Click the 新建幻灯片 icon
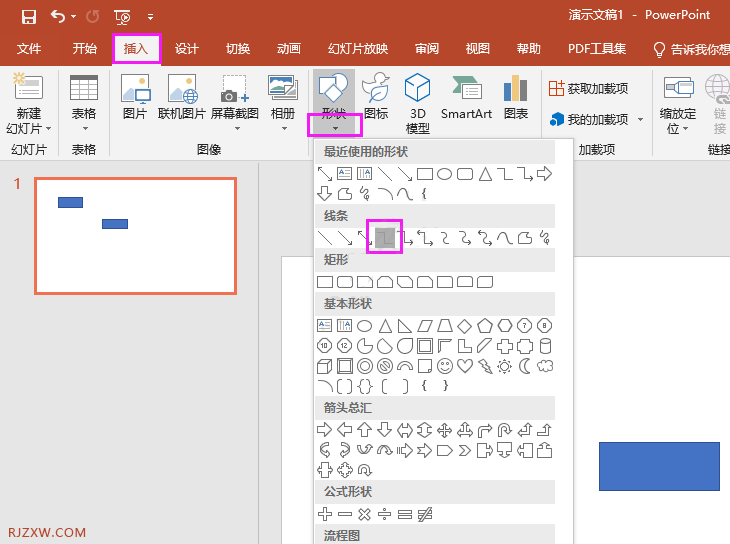 coord(28,87)
